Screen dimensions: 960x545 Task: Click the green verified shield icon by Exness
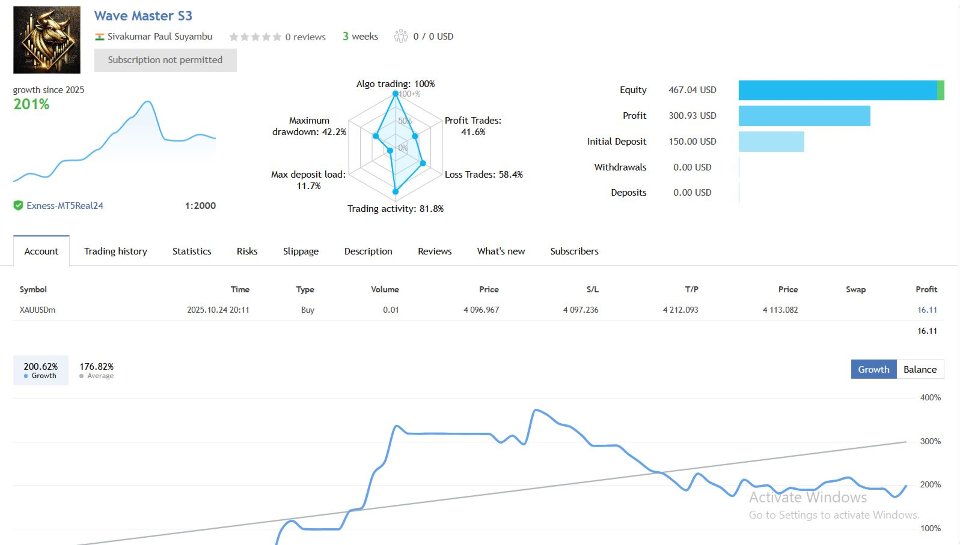click(18, 206)
